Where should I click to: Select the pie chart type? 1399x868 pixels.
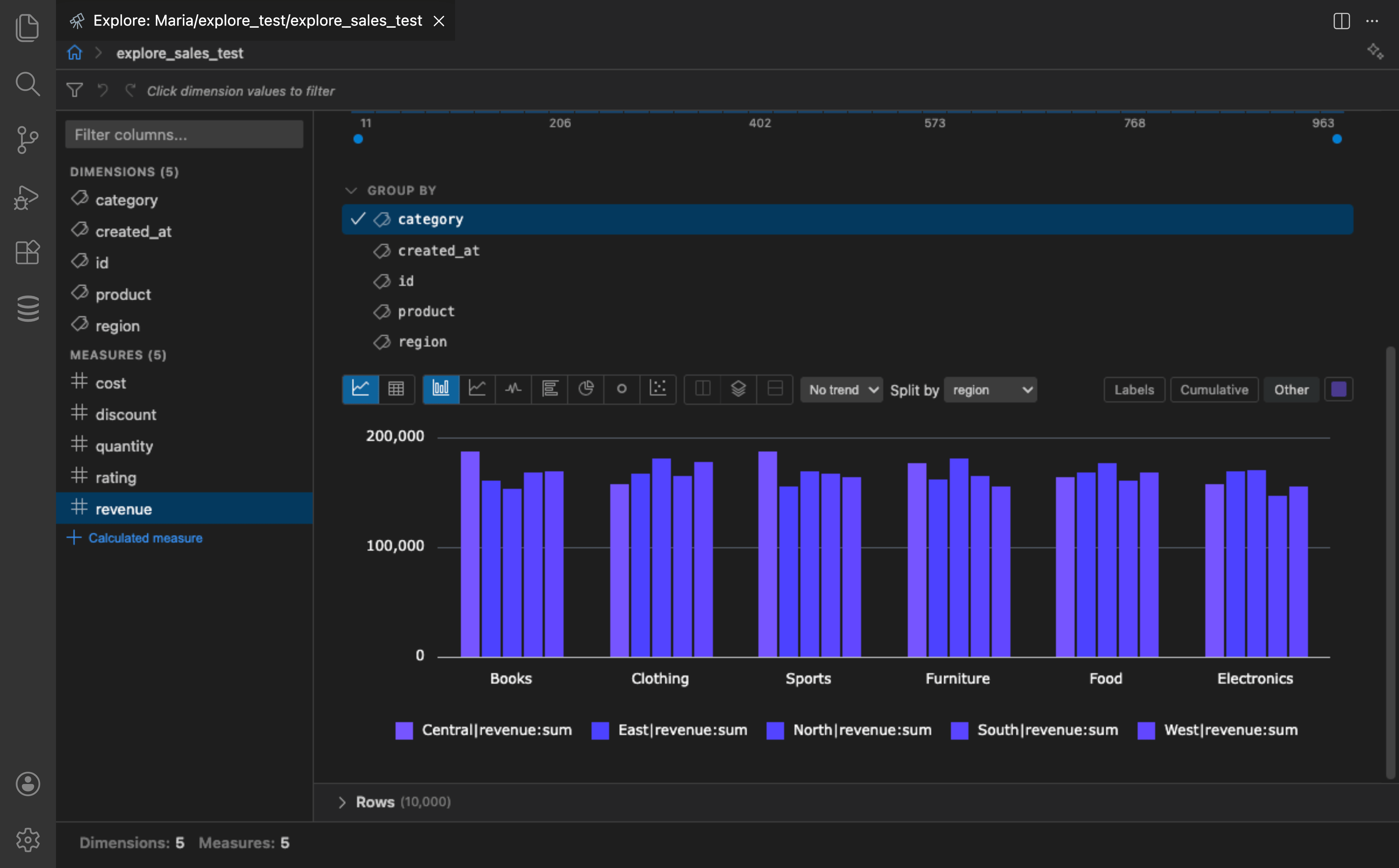tap(585, 389)
